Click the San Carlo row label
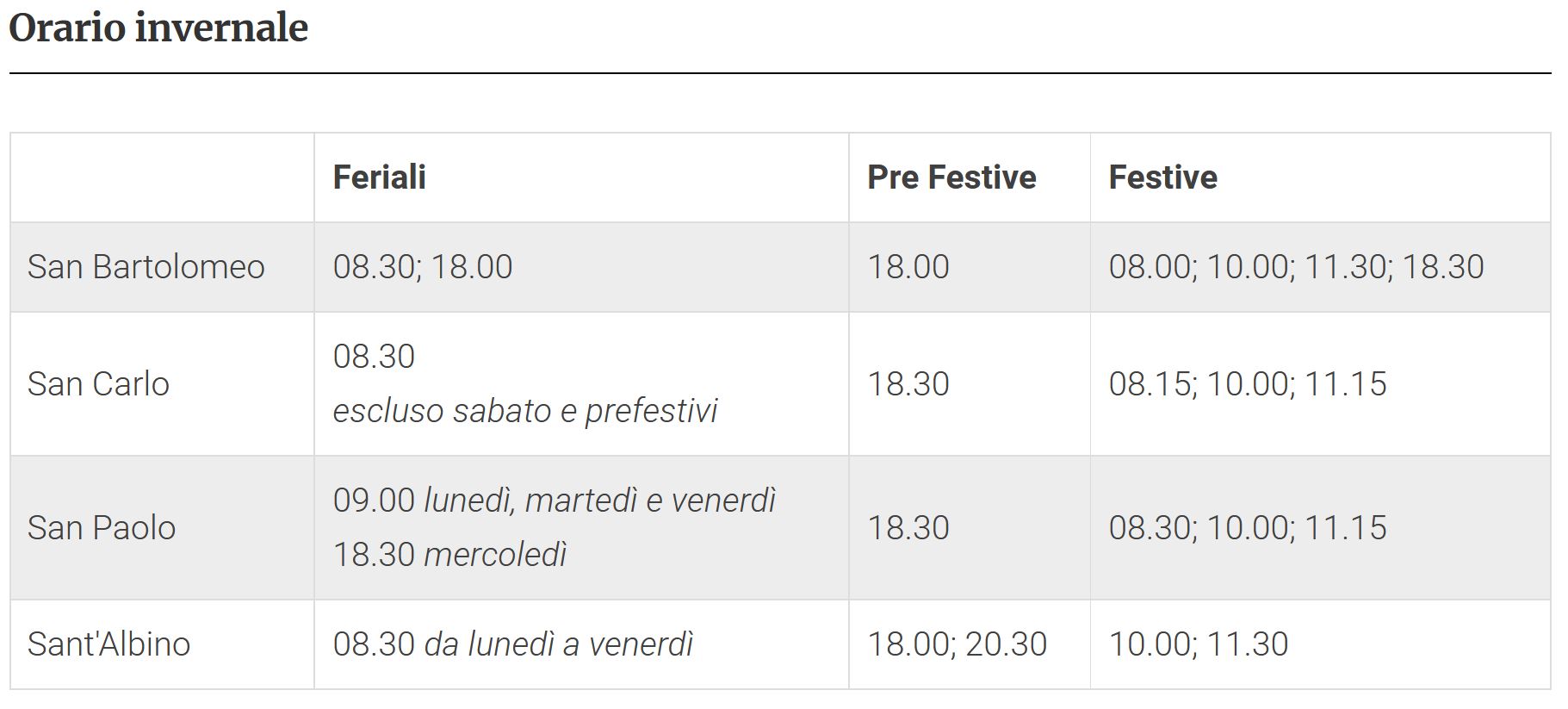1568x709 pixels. (98, 383)
